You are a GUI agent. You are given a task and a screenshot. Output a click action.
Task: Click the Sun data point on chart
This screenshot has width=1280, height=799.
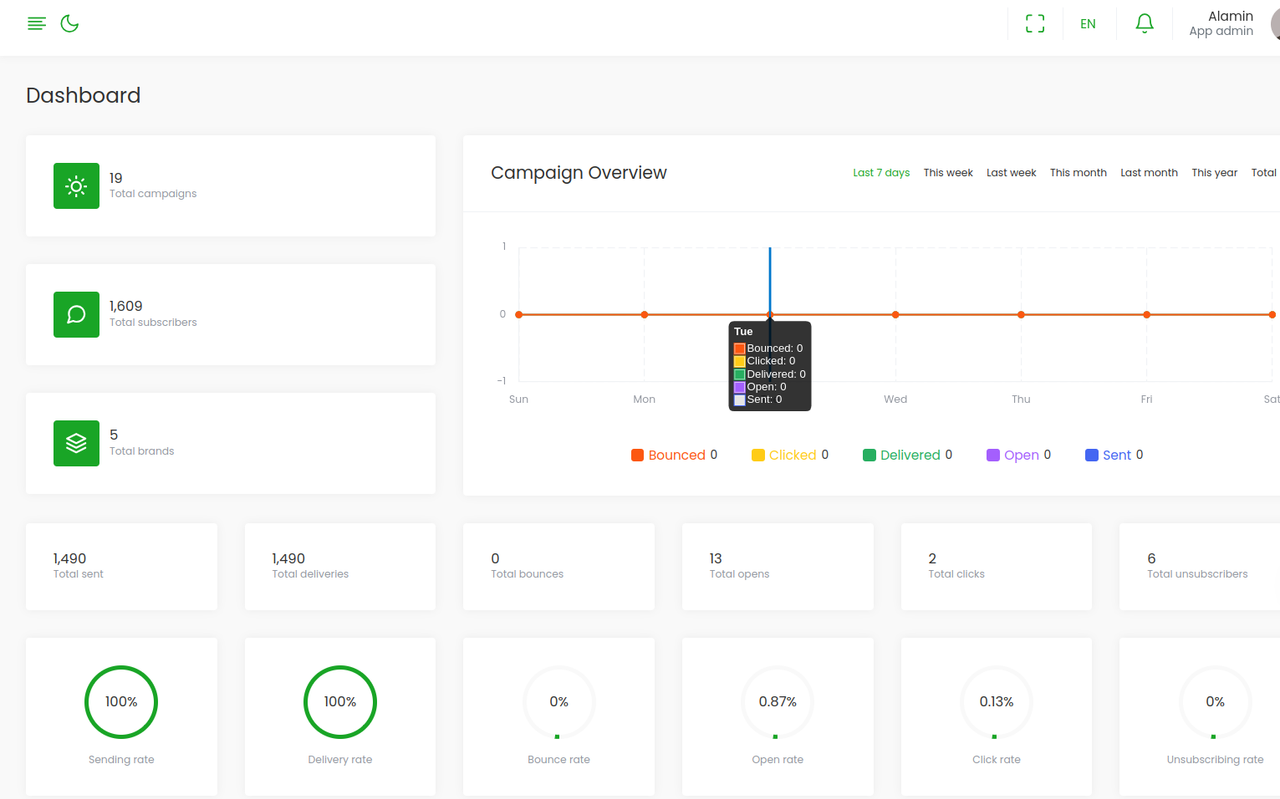coord(519,315)
